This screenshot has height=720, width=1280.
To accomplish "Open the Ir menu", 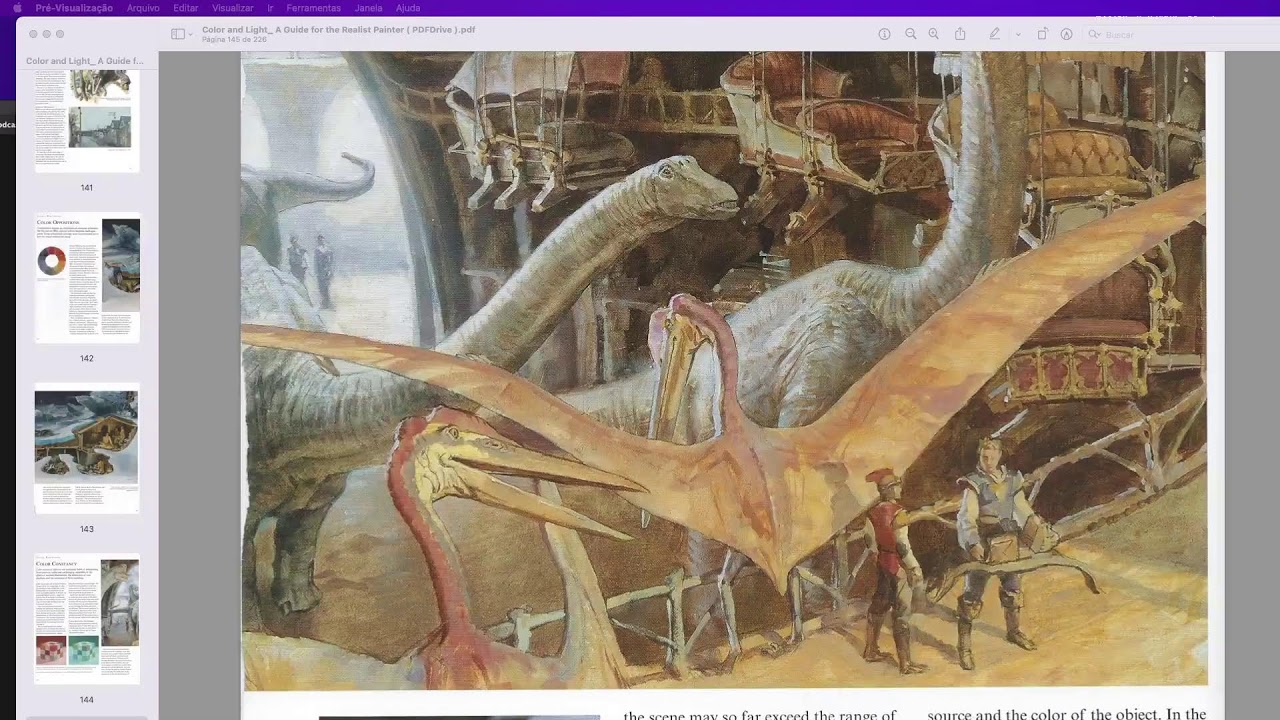I will [x=270, y=8].
